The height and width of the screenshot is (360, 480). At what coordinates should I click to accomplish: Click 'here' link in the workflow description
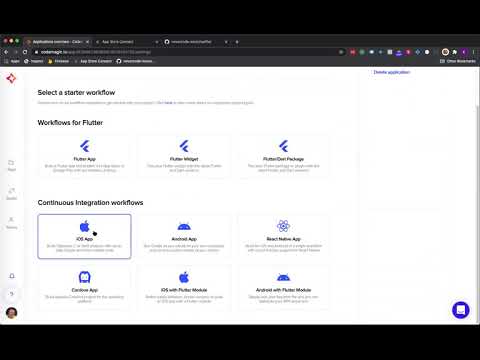(x=168, y=103)
